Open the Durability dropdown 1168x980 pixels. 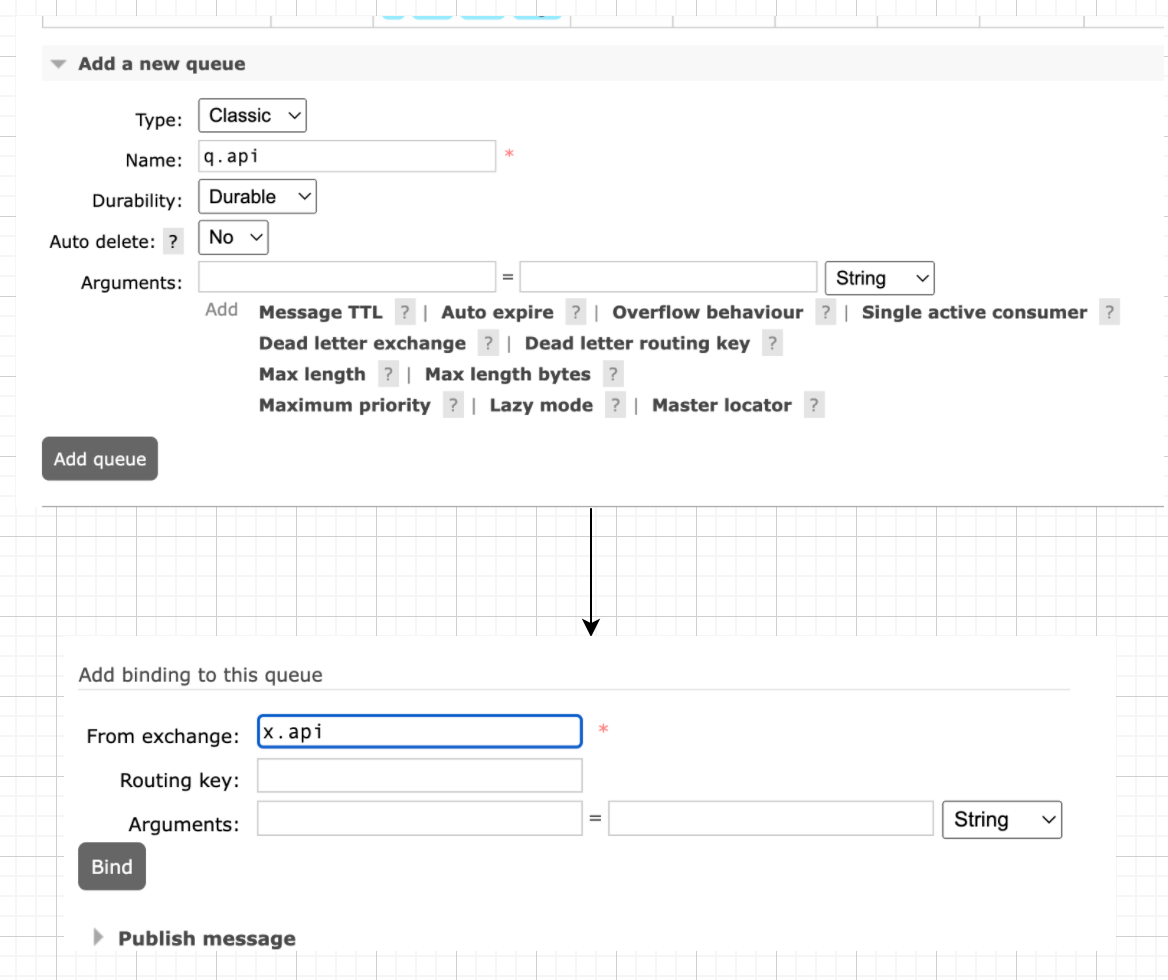[257, 196]
